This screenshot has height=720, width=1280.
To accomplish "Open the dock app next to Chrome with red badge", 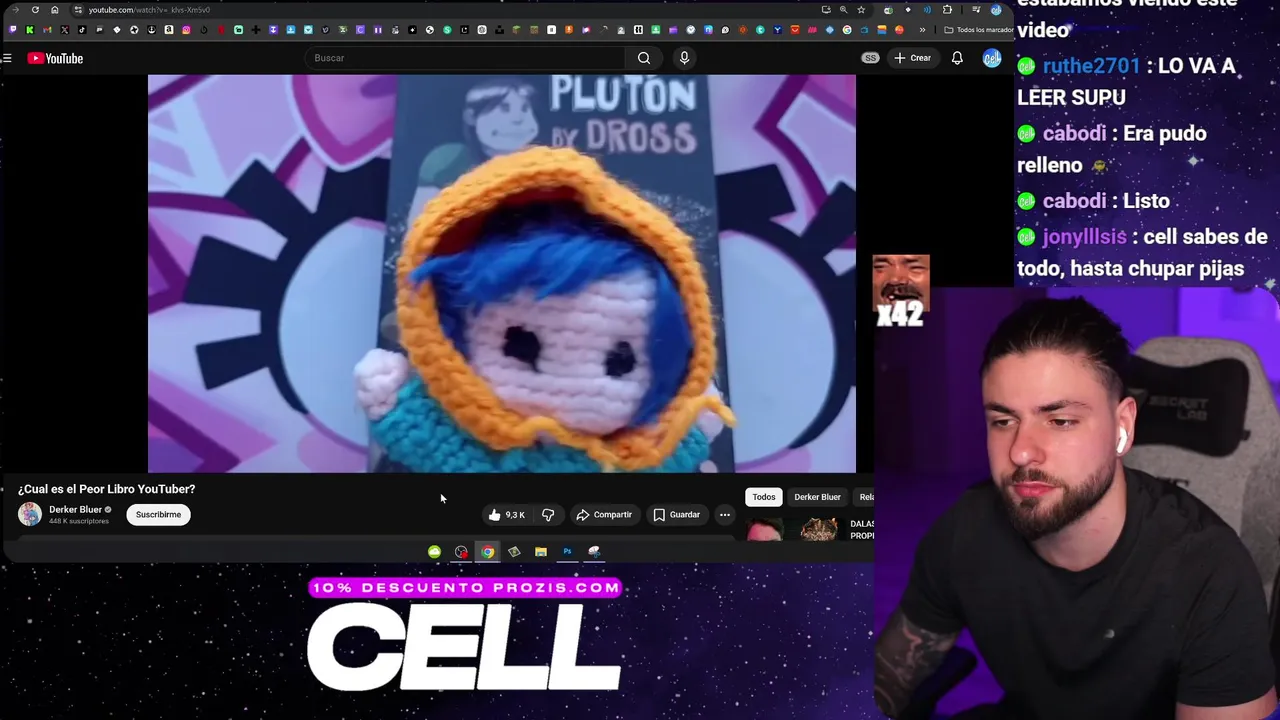I will point(461,552).
